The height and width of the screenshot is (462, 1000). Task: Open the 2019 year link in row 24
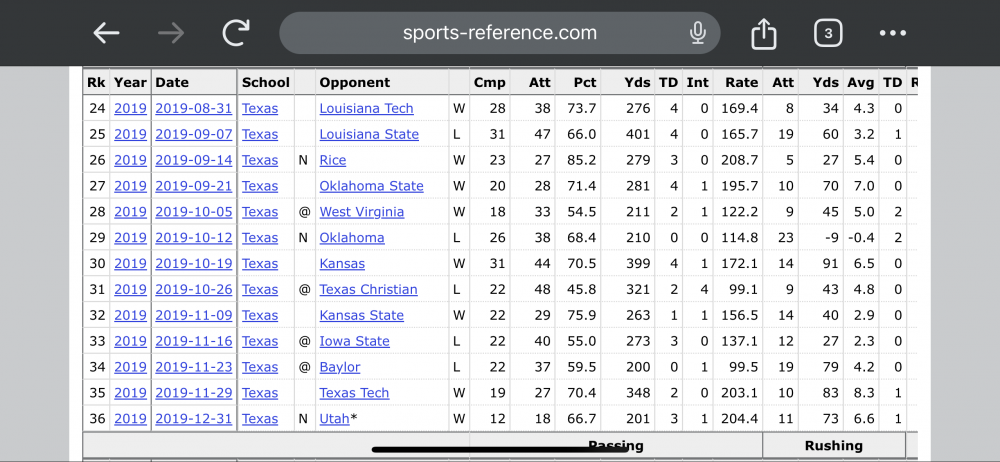pos(130,108)
